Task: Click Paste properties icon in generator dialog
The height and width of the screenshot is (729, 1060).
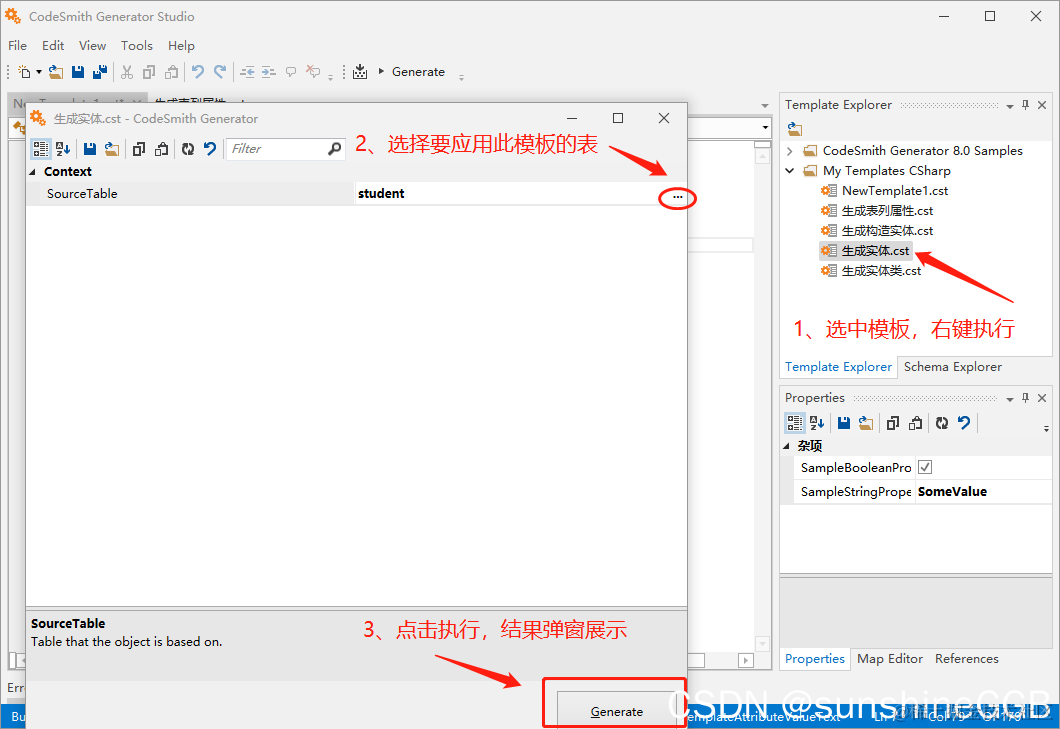Action: click(x=162, y=149)
